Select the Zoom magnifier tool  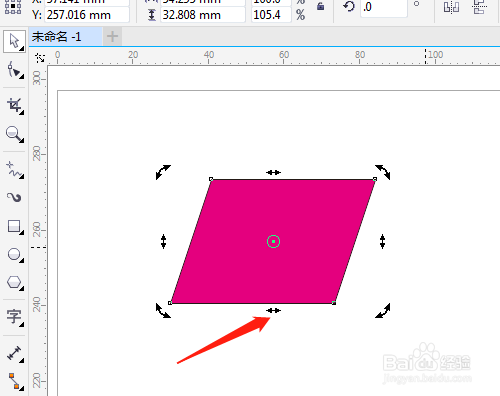click(15, 134)
